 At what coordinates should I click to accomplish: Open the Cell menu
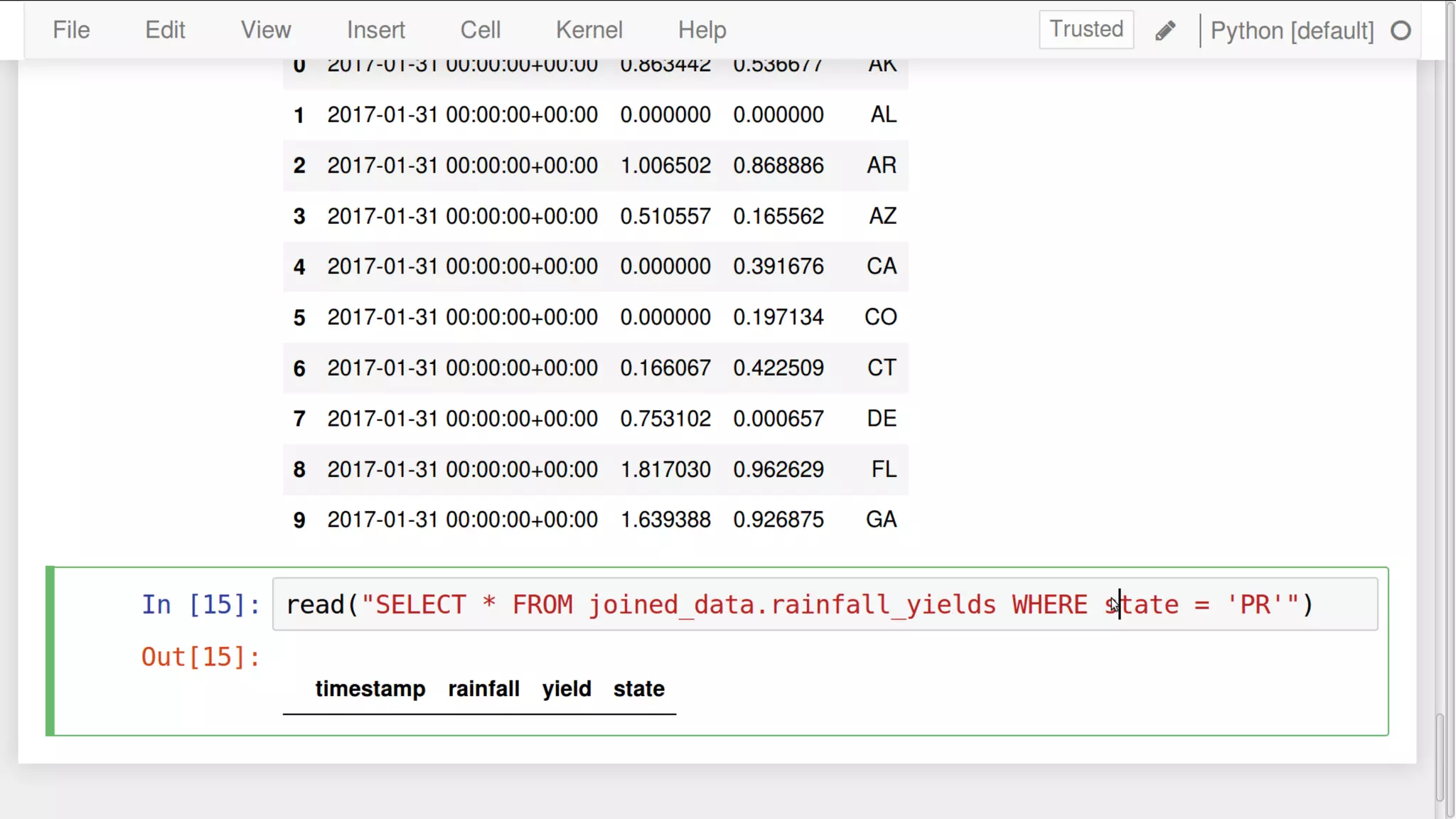480,30
